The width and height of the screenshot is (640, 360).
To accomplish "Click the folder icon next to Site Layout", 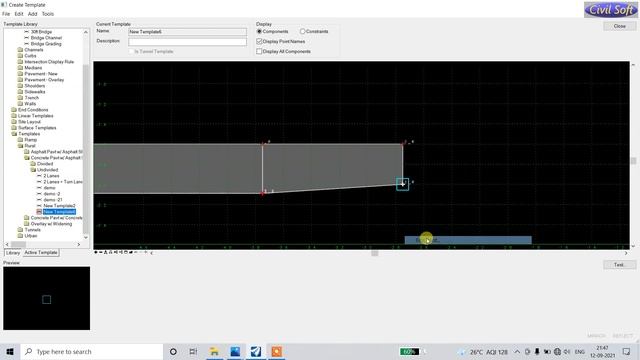I will point(14,122).
